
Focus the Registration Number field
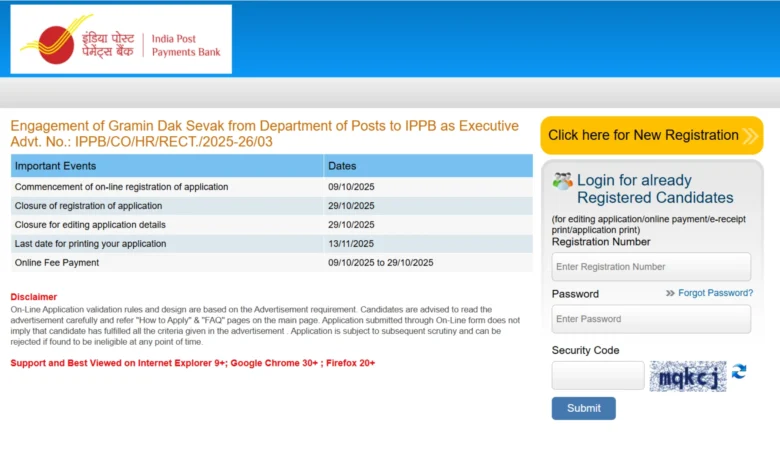coord(651,267)
